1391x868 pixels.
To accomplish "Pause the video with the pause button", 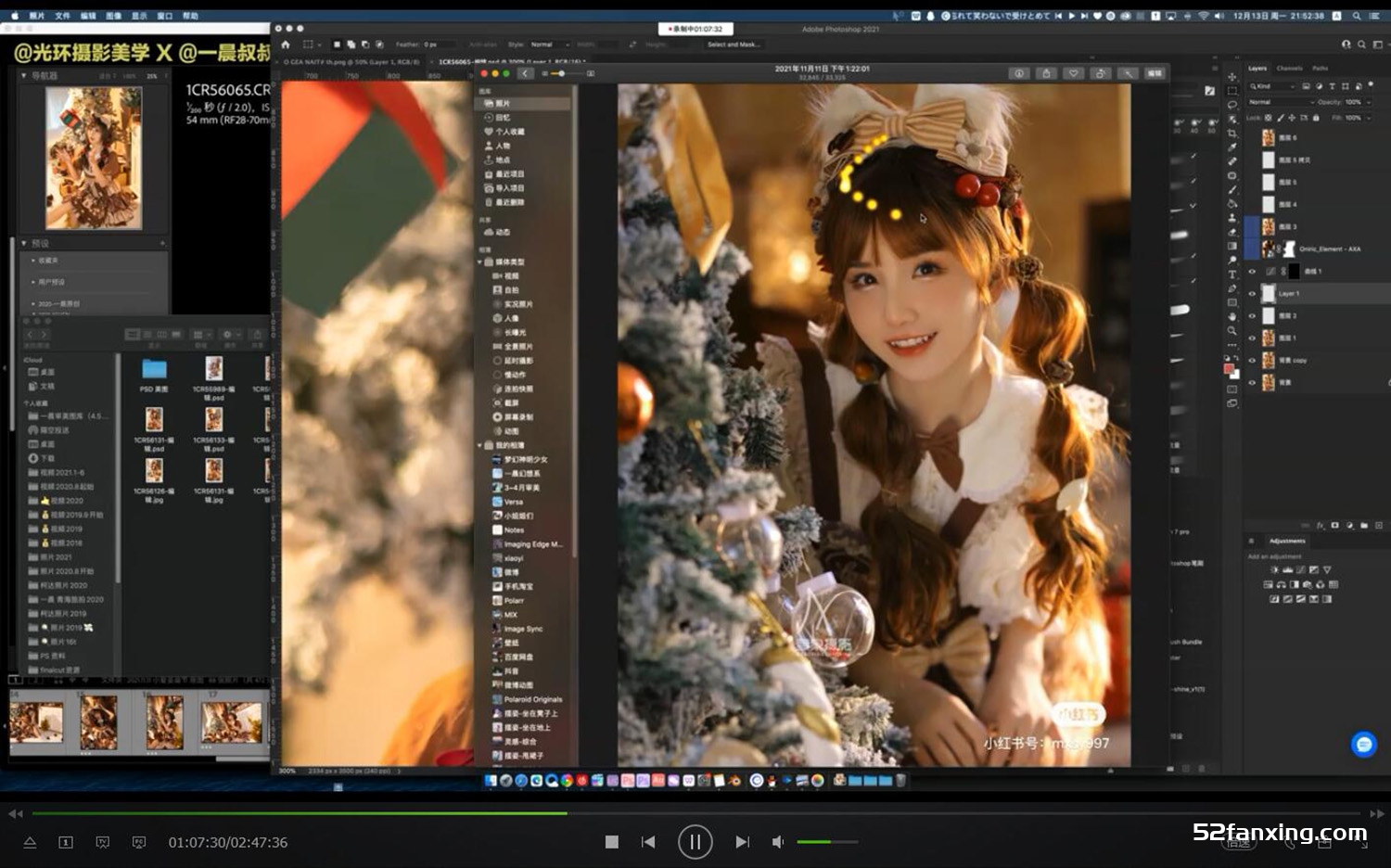I will 695,842.
